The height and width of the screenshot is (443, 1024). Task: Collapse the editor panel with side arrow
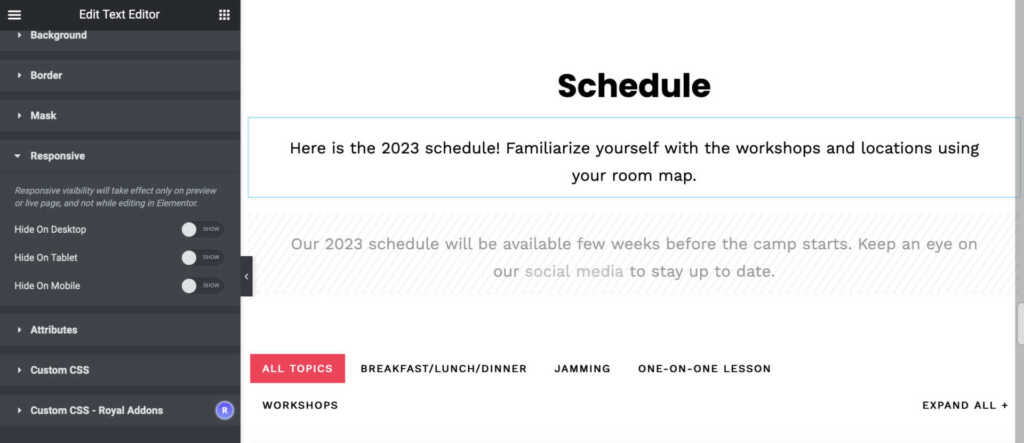point(246,276)
